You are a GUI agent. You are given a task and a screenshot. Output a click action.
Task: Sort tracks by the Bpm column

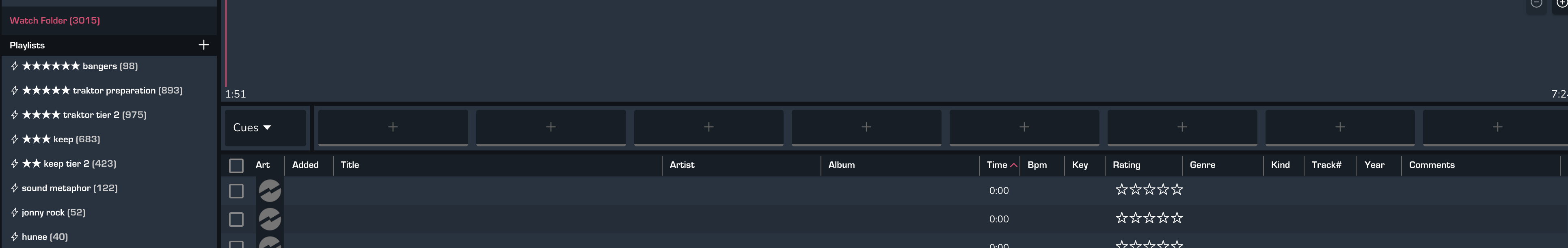pos(1037,165)
